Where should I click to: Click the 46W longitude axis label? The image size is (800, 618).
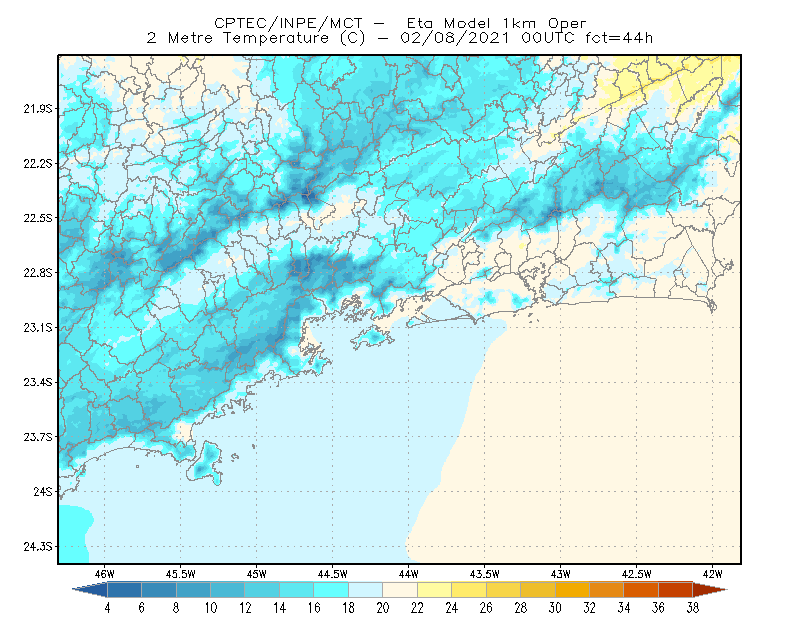pos(104,574)
